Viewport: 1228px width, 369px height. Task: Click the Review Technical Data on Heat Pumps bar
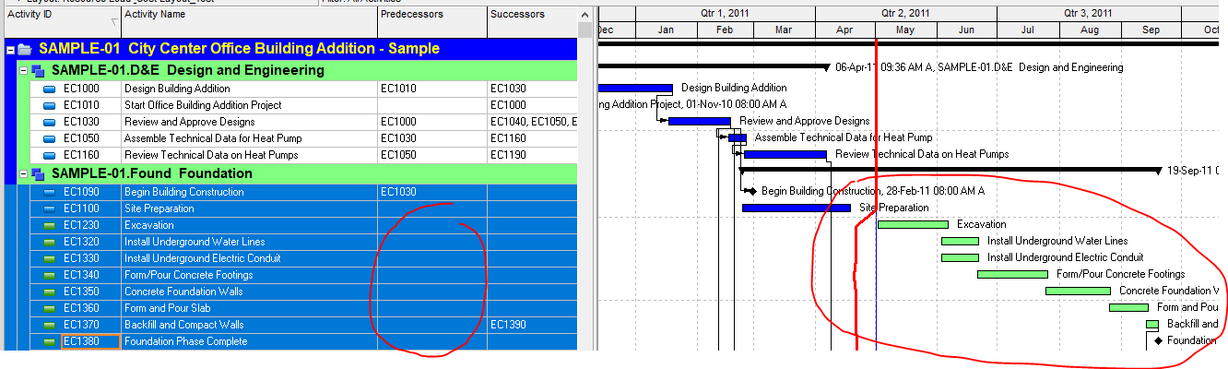pos(785,154)
